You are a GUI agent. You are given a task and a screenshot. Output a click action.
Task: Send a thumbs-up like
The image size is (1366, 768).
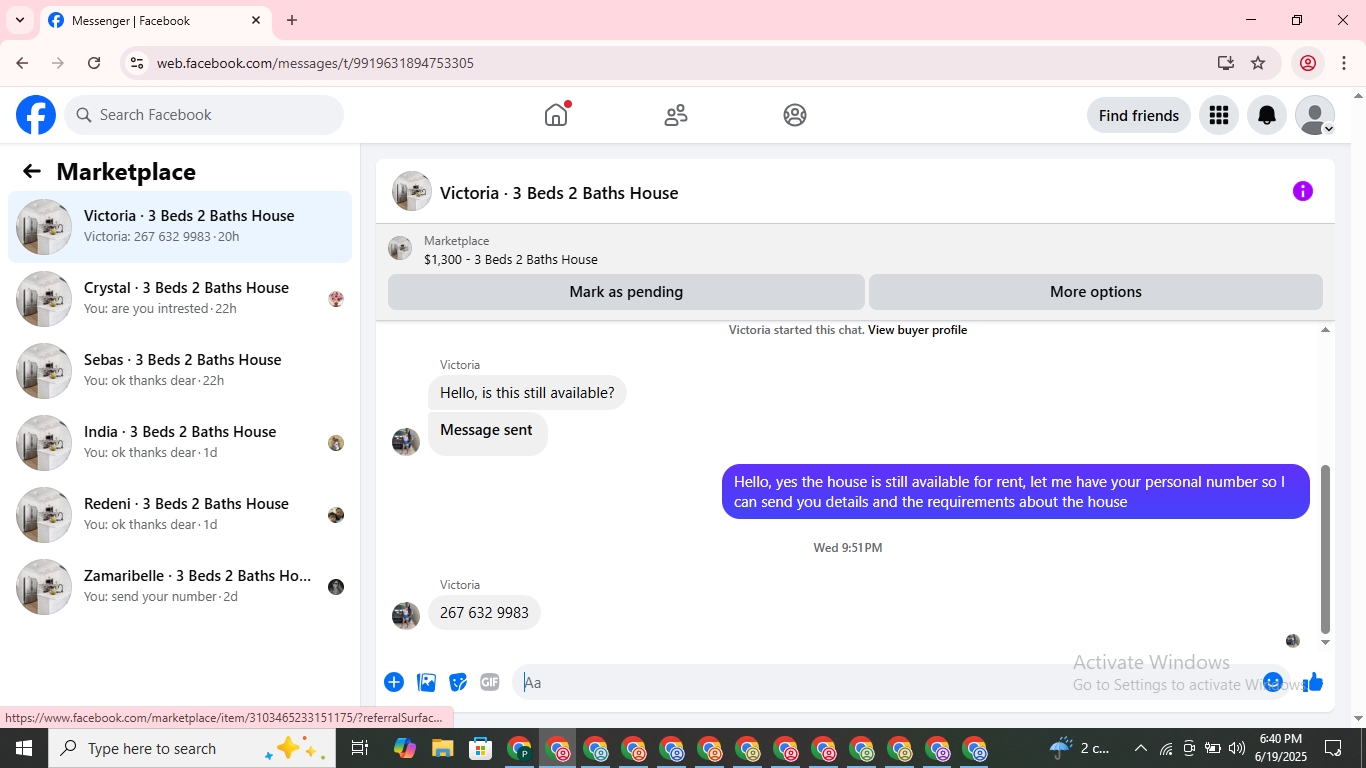1313,682
